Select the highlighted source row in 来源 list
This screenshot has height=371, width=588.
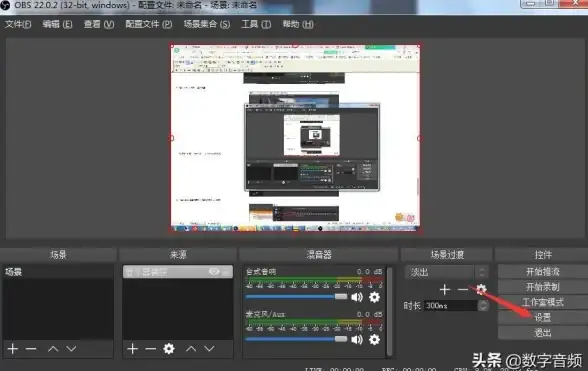[x=178, y=272]
